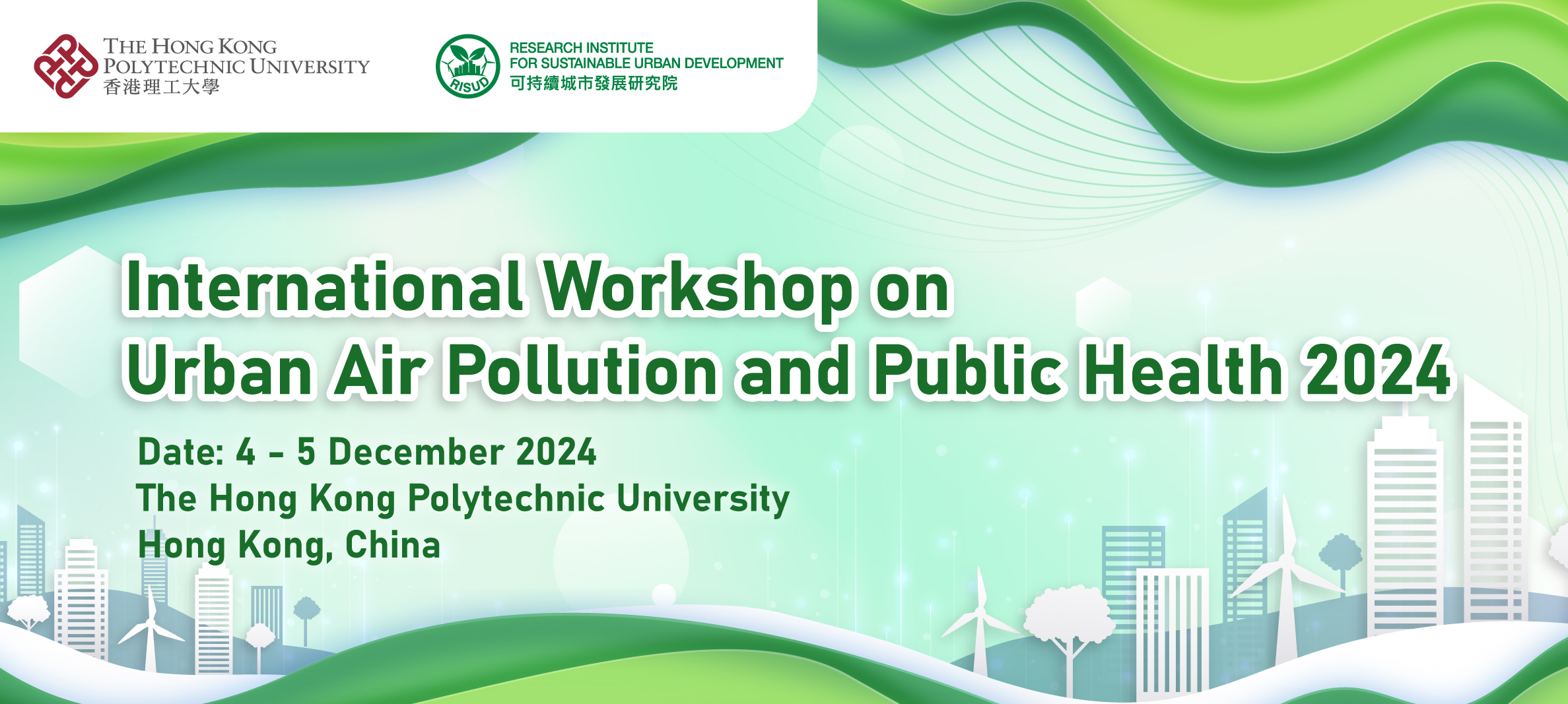Select the Chinese name 香港理工大學

tap(161, 87)
